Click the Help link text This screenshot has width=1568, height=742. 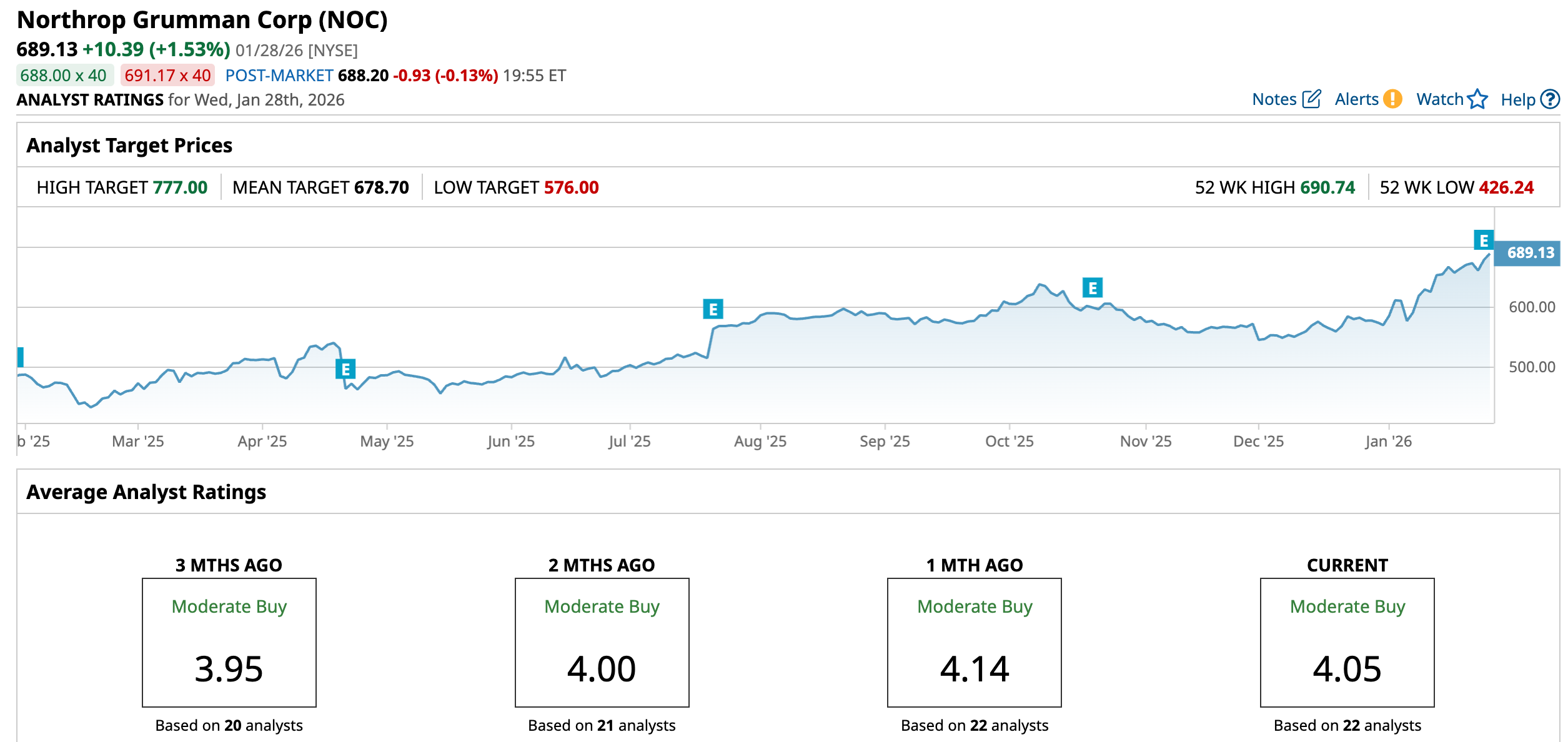pos(1517,100)
